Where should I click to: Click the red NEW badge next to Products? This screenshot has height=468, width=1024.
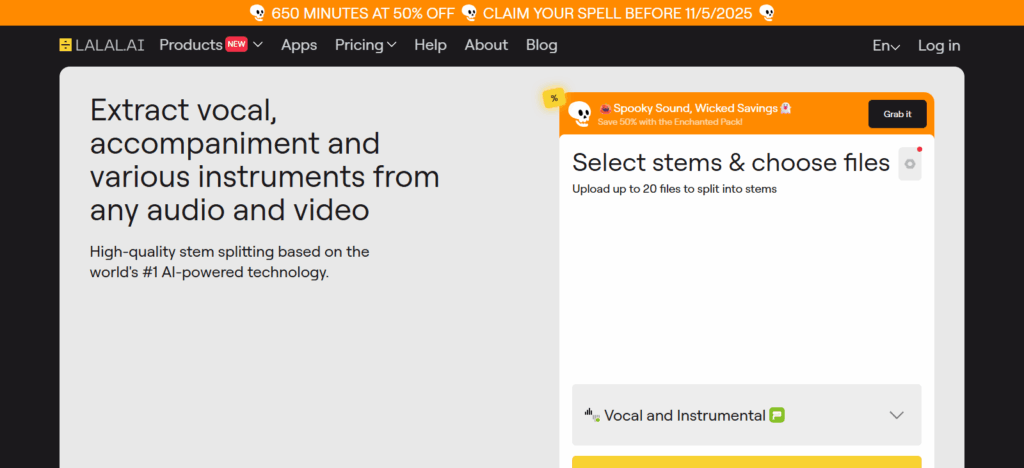(x=236, y=45)
